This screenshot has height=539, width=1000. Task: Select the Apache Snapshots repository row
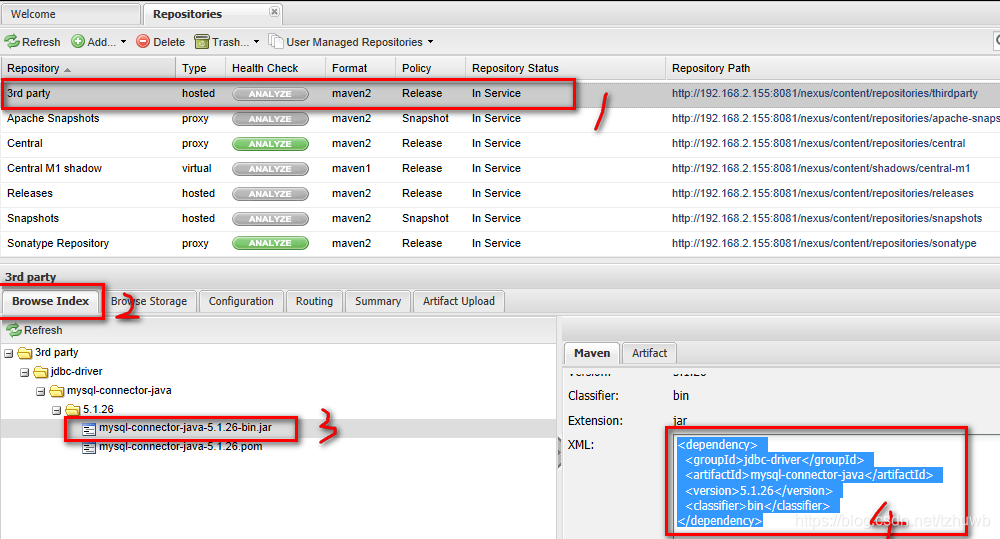(500, 119)
